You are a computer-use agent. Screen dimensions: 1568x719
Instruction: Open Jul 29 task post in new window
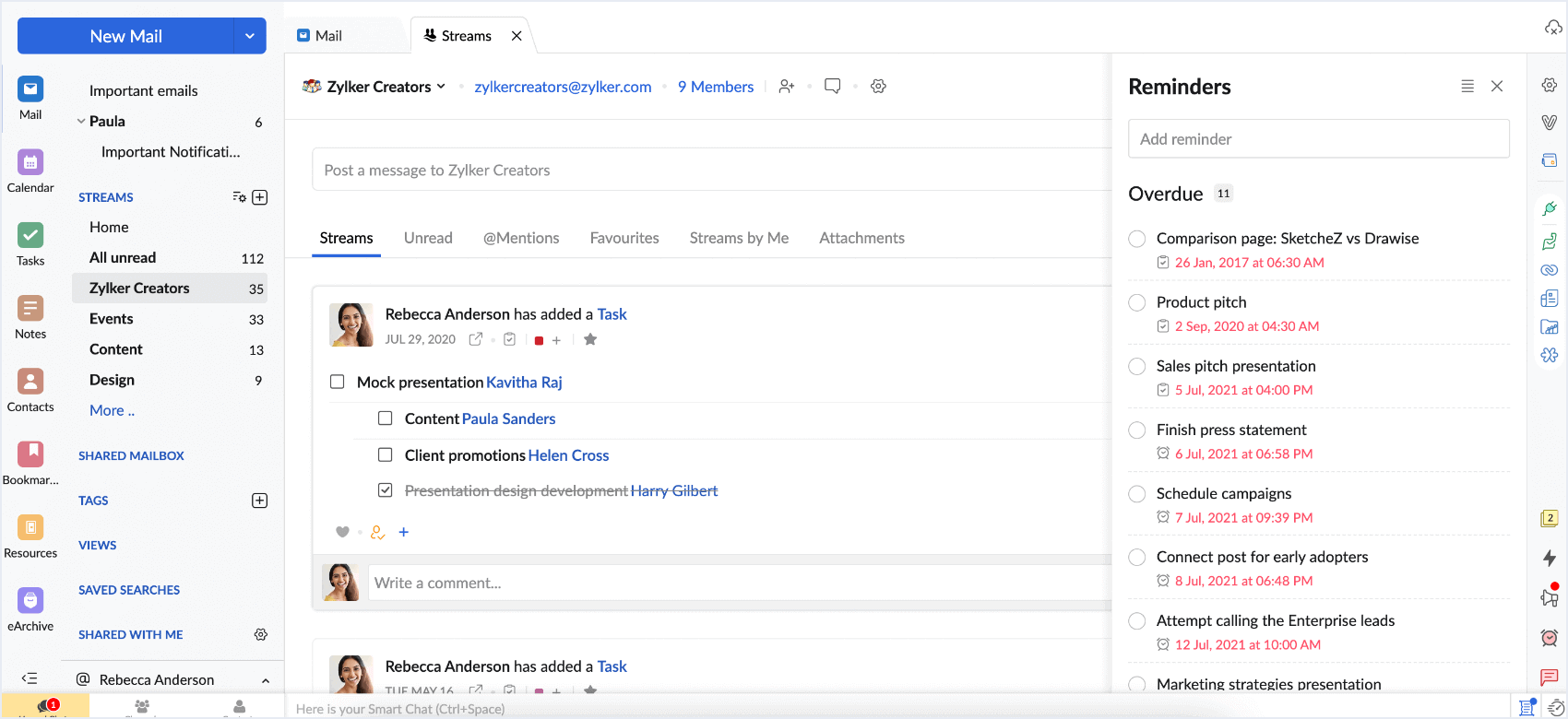click(x=476, y=339)
